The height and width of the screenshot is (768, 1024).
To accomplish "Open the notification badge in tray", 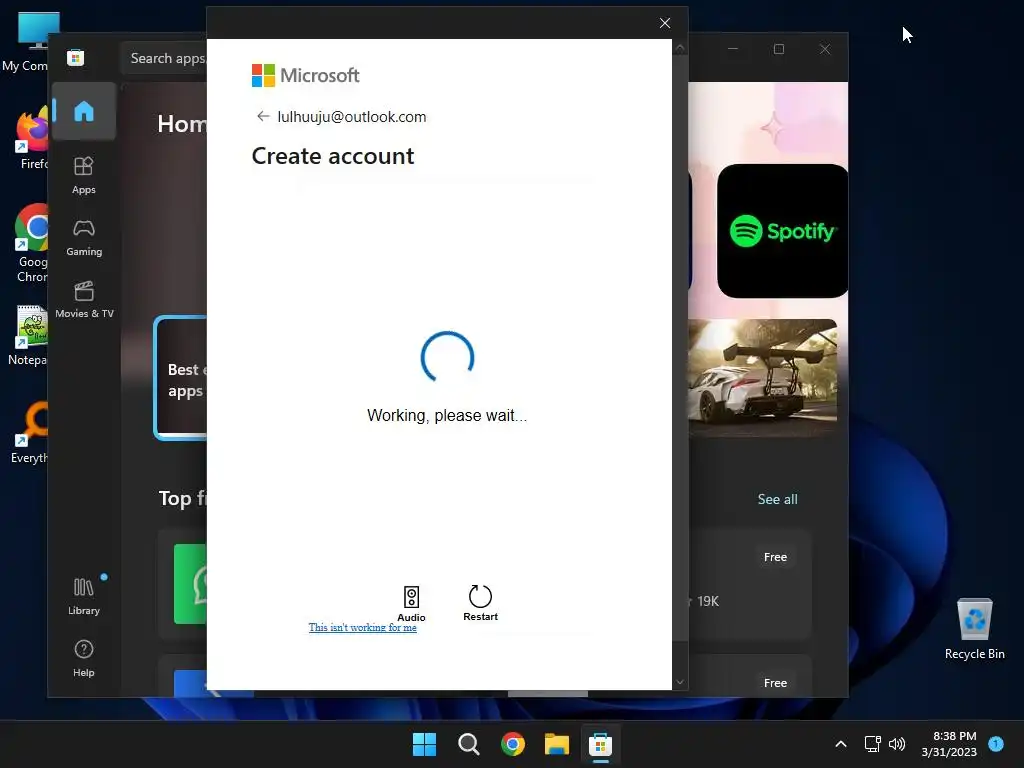I will 996,743.
